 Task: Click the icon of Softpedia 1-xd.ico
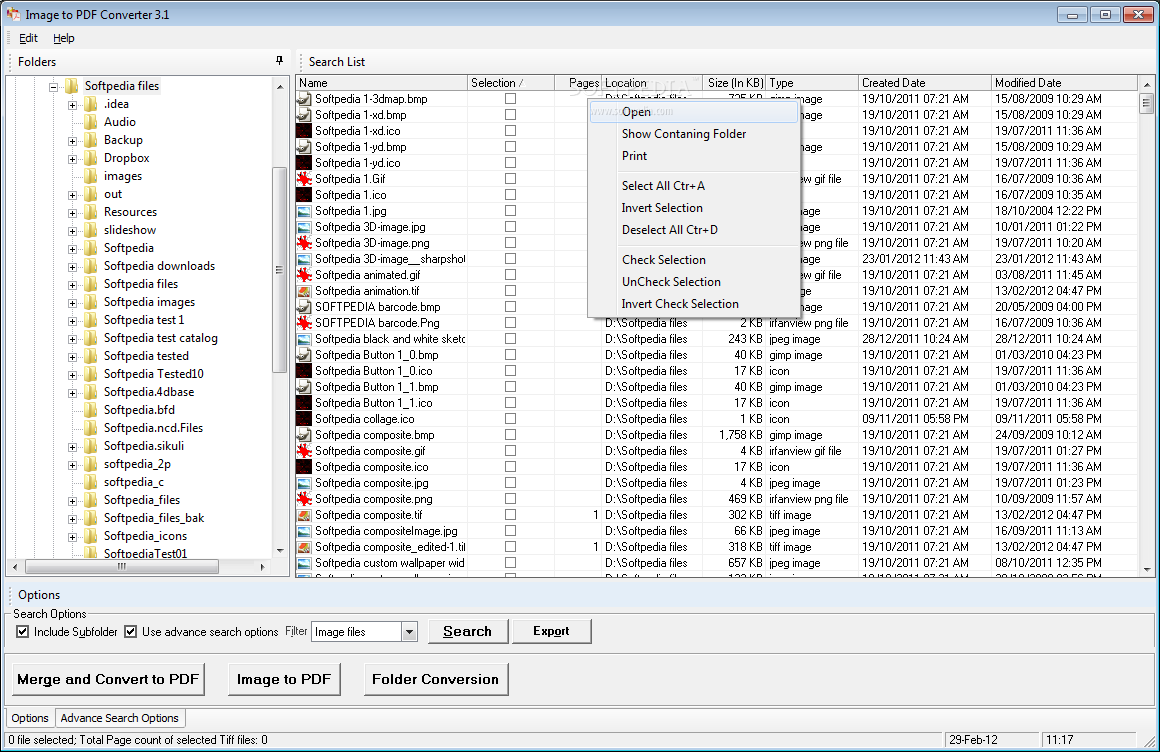(303, 131)
